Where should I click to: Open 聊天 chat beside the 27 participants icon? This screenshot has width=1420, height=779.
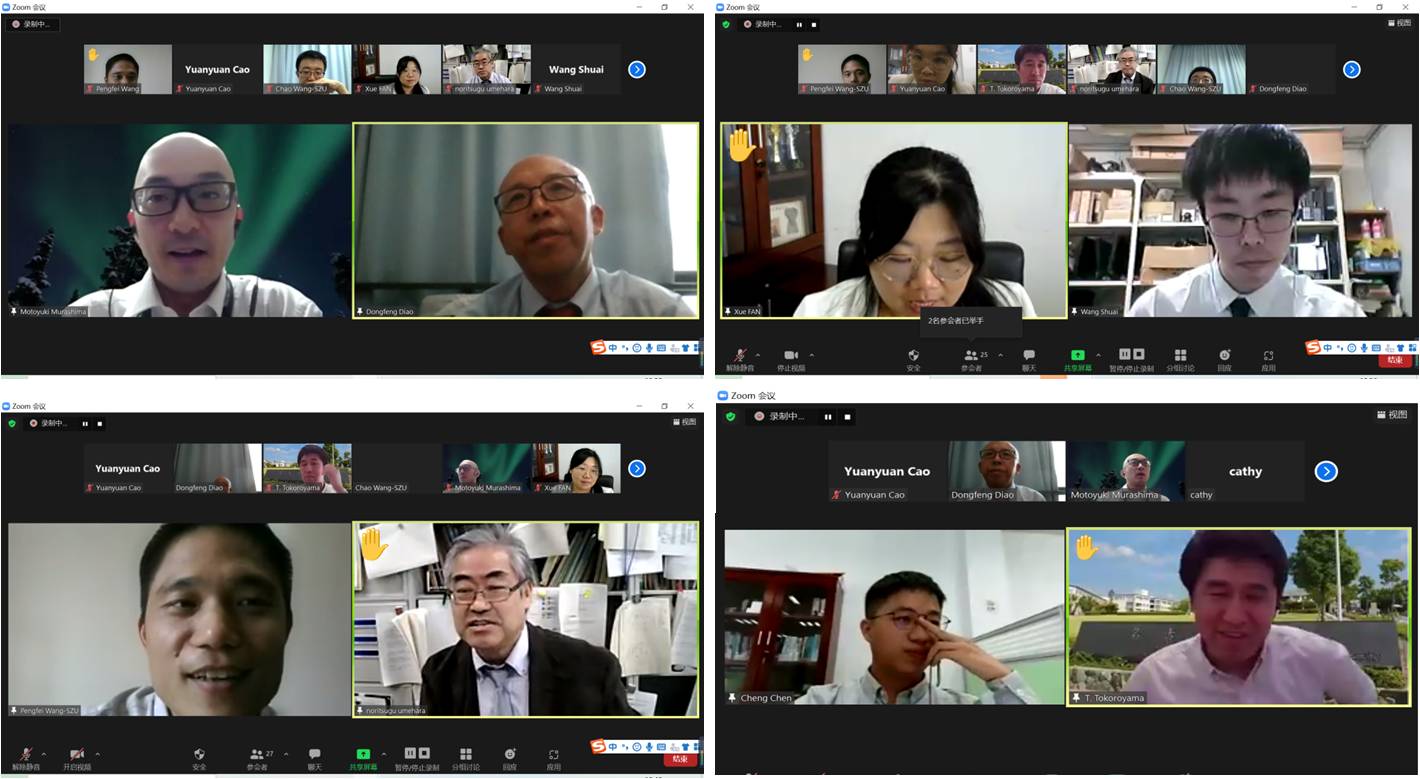[x=314, y=759]
